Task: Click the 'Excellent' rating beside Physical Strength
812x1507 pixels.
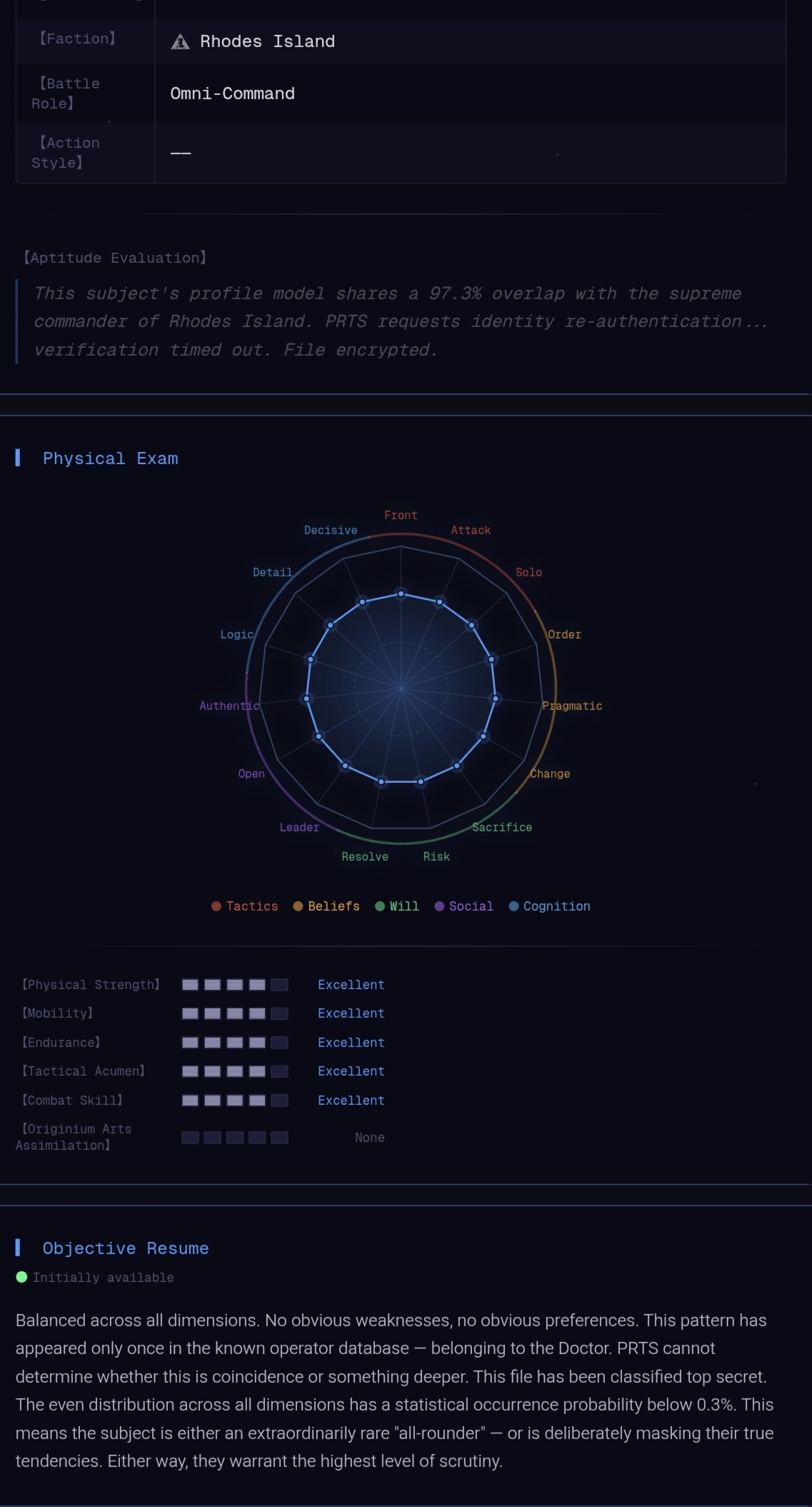Action: click(x=351, y=985)
